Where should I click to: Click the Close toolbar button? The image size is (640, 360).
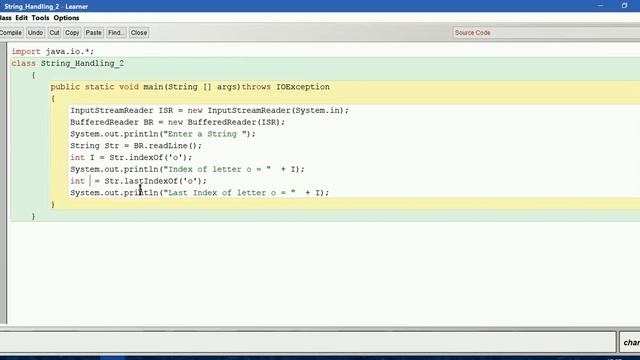click(x=139, y=33)
